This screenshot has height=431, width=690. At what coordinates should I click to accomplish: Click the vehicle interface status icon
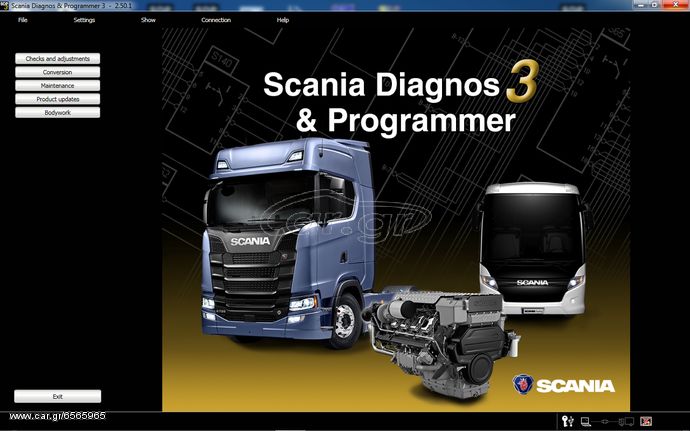click(x=626, y=422)
